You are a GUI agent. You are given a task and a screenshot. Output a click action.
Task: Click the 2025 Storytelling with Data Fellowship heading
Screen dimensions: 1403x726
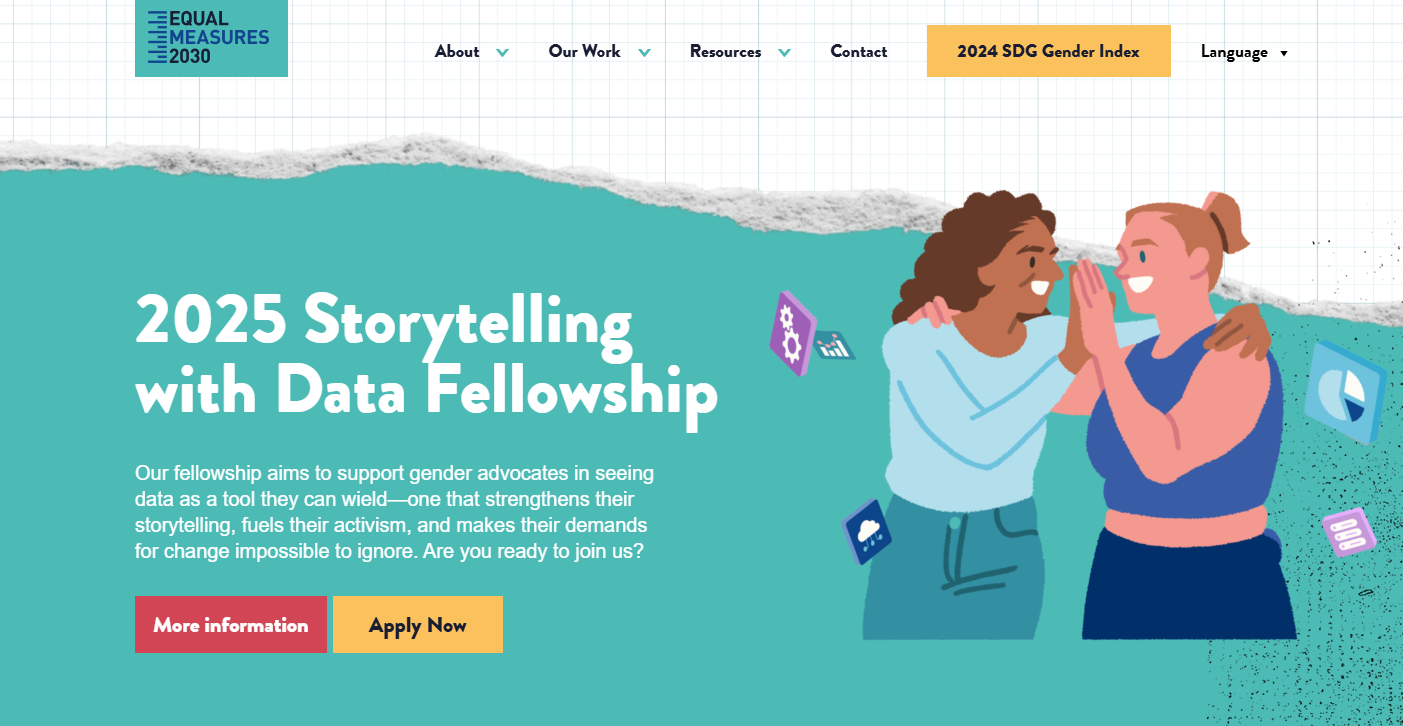pos(426,355)
